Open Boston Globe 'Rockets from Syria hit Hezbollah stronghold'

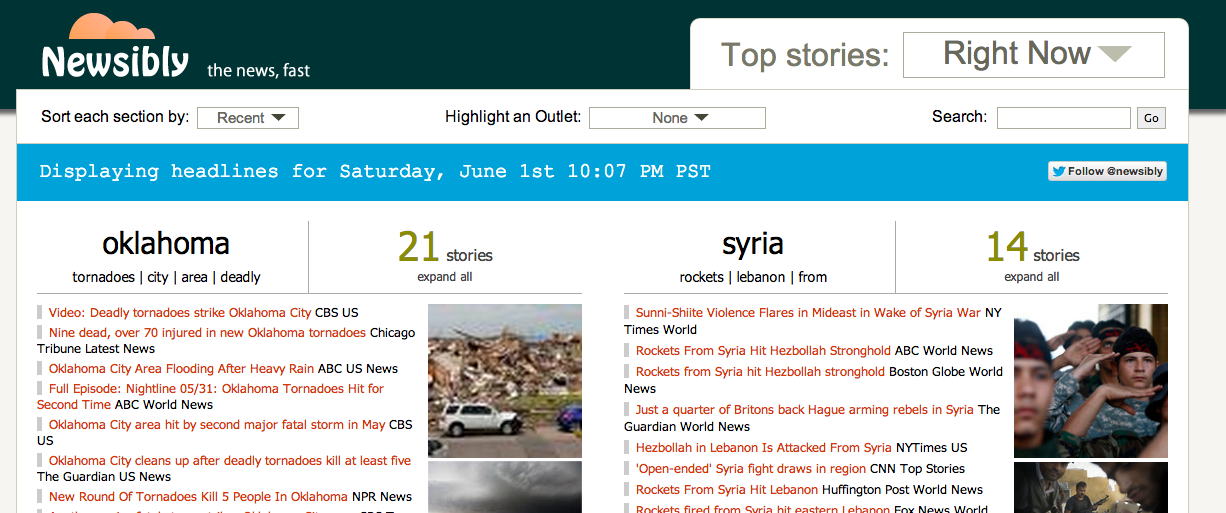760,372
